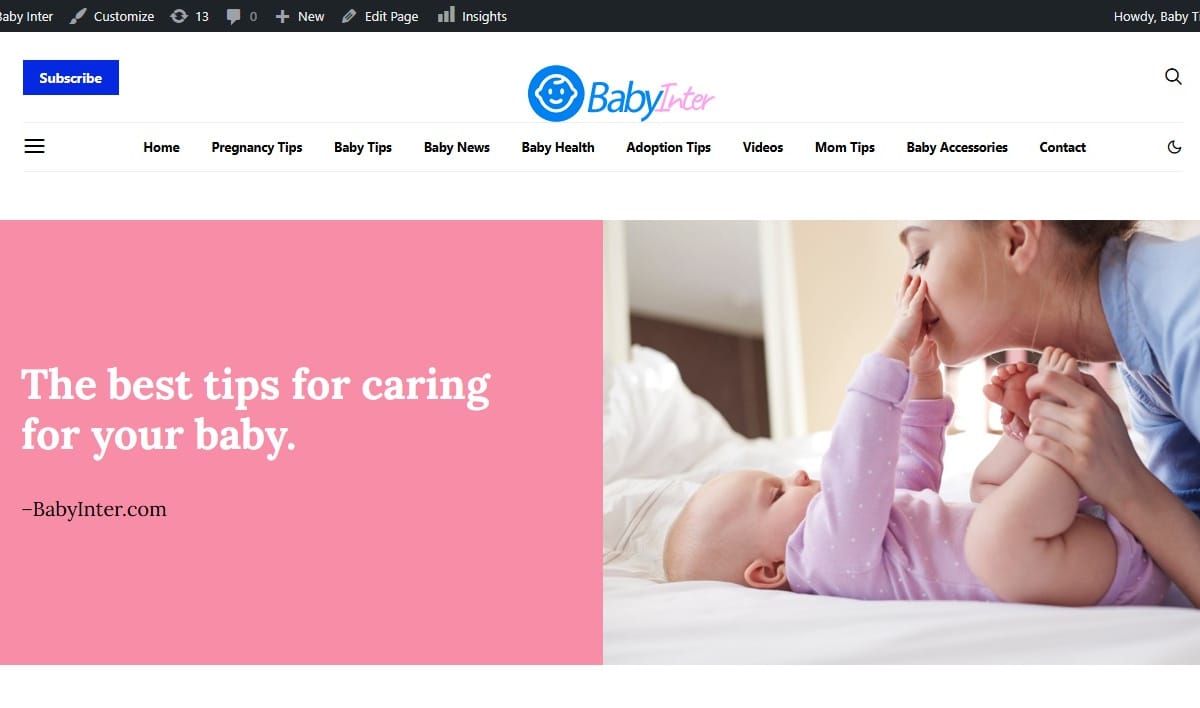Image resolution: width=1200 pixels, height=708 pixels.
Task: Open the 13 pending updates icon
Action: pyautogui.click(x=189, y=16)
